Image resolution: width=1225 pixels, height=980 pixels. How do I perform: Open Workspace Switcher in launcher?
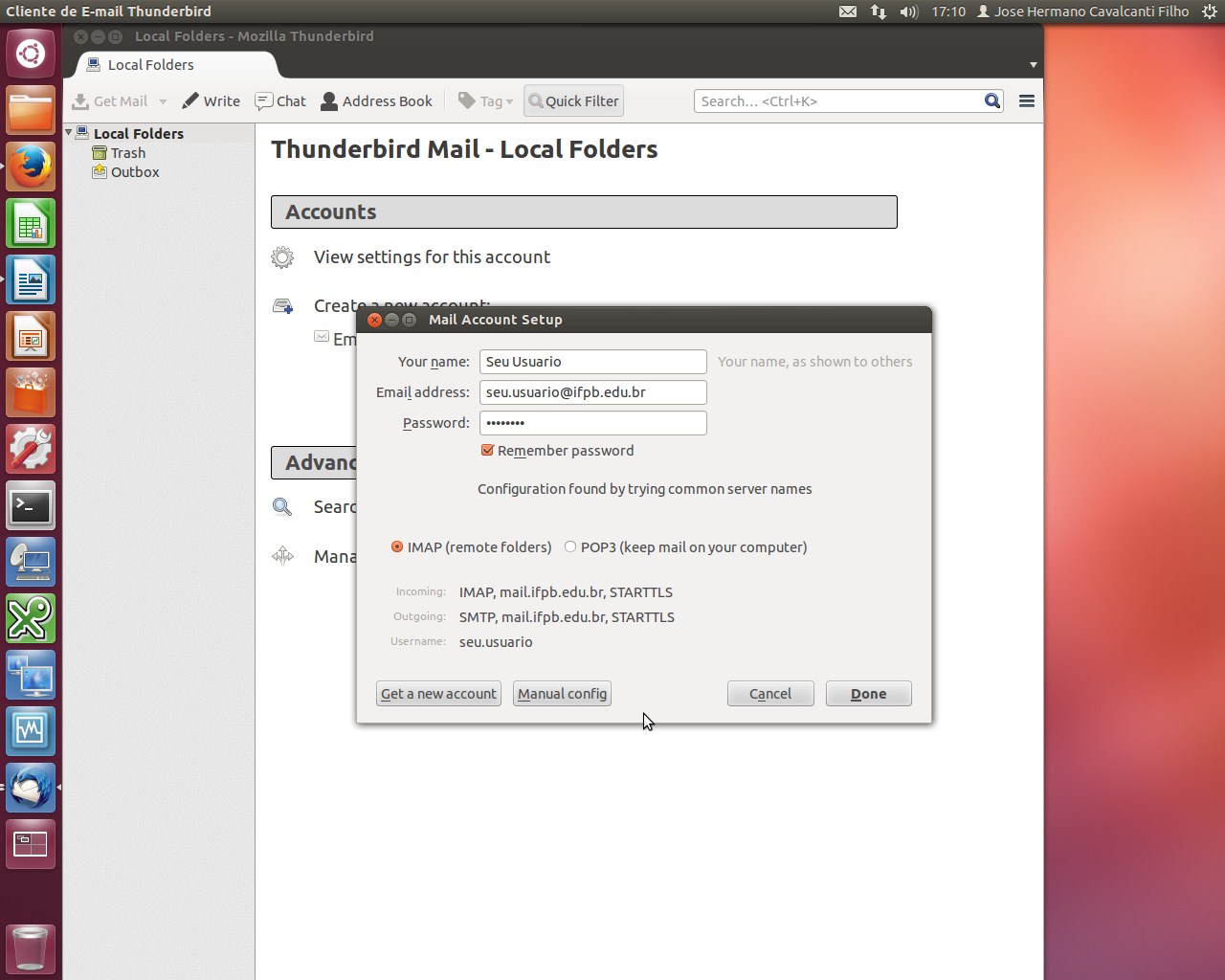[31, 844]
